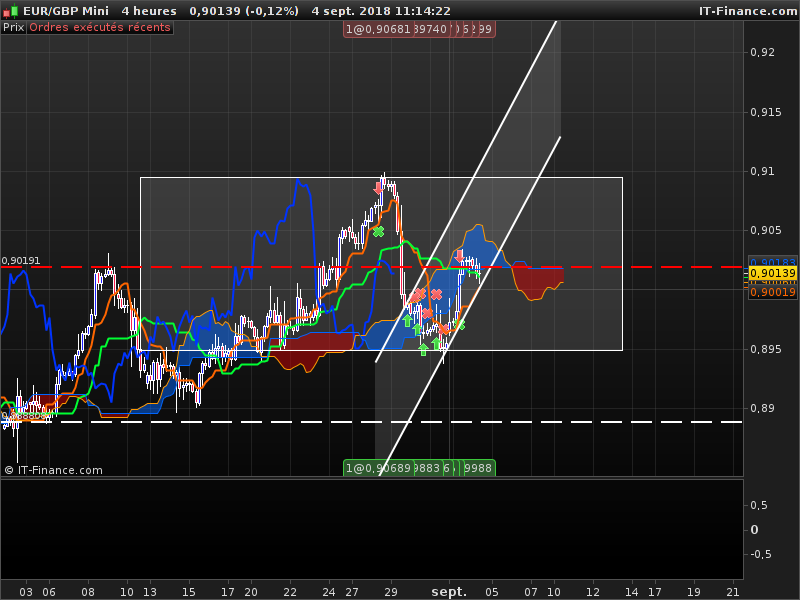Screen dimensions: 800x600
Task: Click the red sell order tag 1@0,90681
Action: coord(378,29)
